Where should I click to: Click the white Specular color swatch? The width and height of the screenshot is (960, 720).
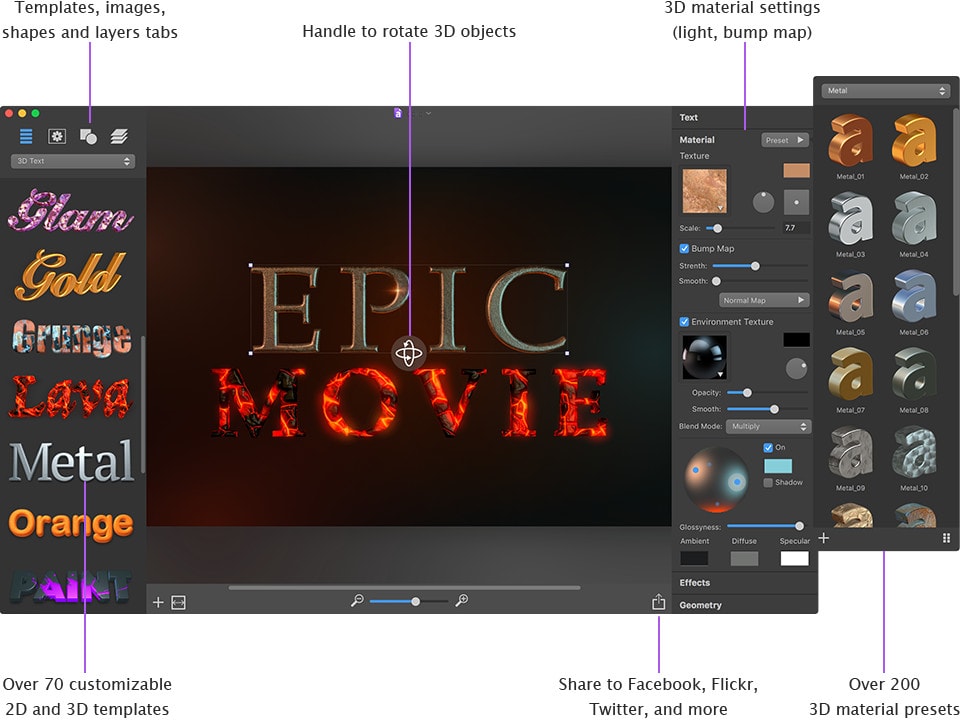point(795,558)
